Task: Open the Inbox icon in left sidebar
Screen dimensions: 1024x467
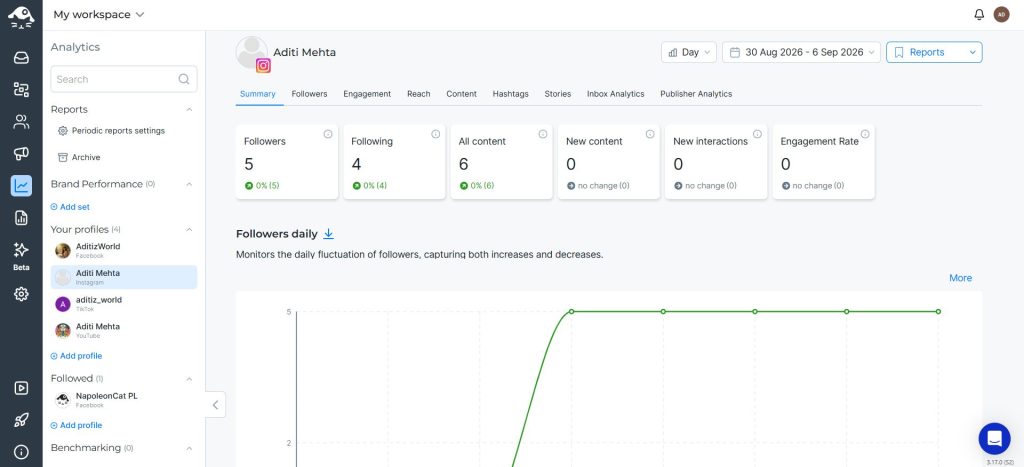Action: point(21,57)
